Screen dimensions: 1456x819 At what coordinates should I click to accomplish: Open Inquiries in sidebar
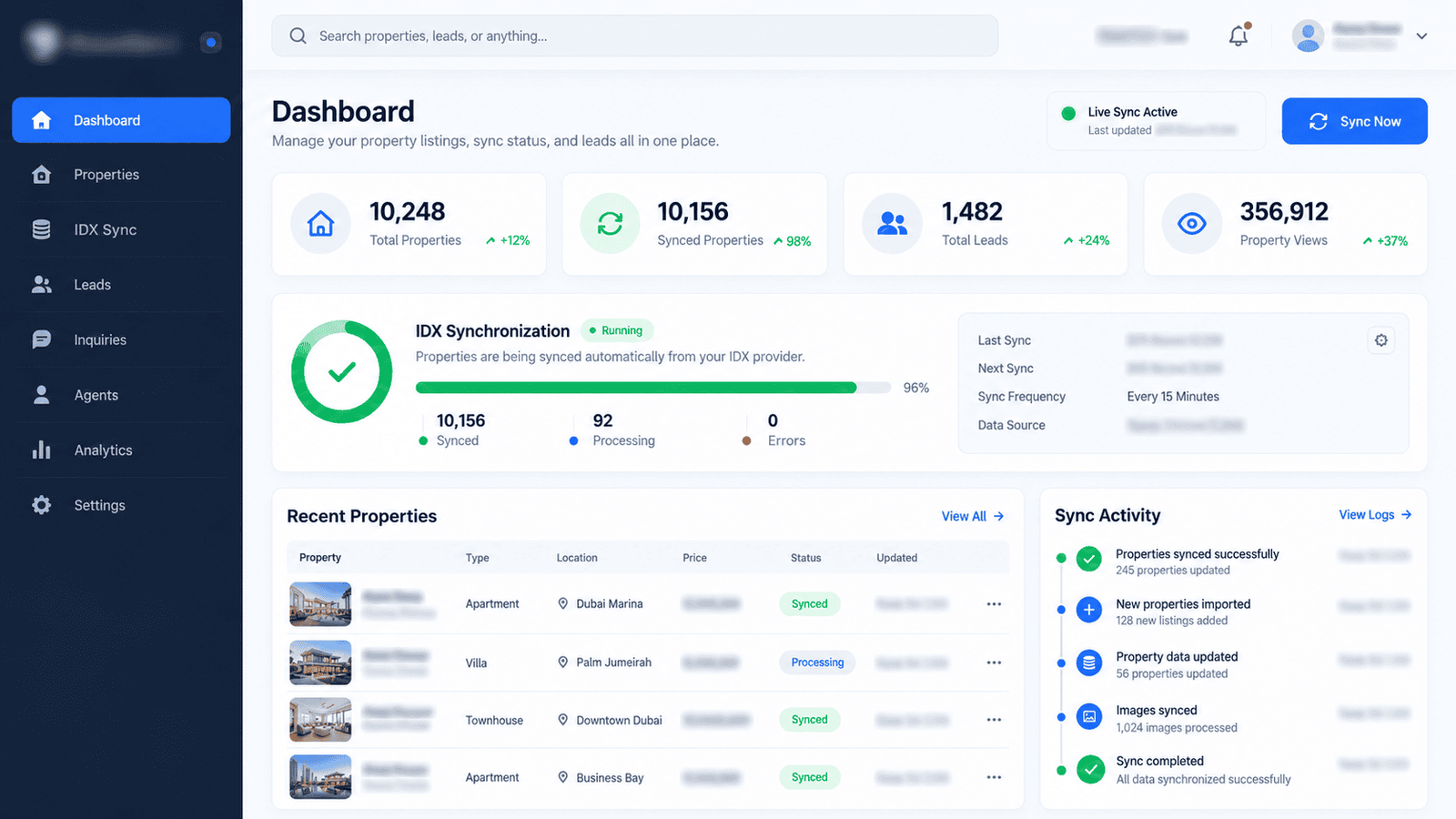[x=121, y=339]
